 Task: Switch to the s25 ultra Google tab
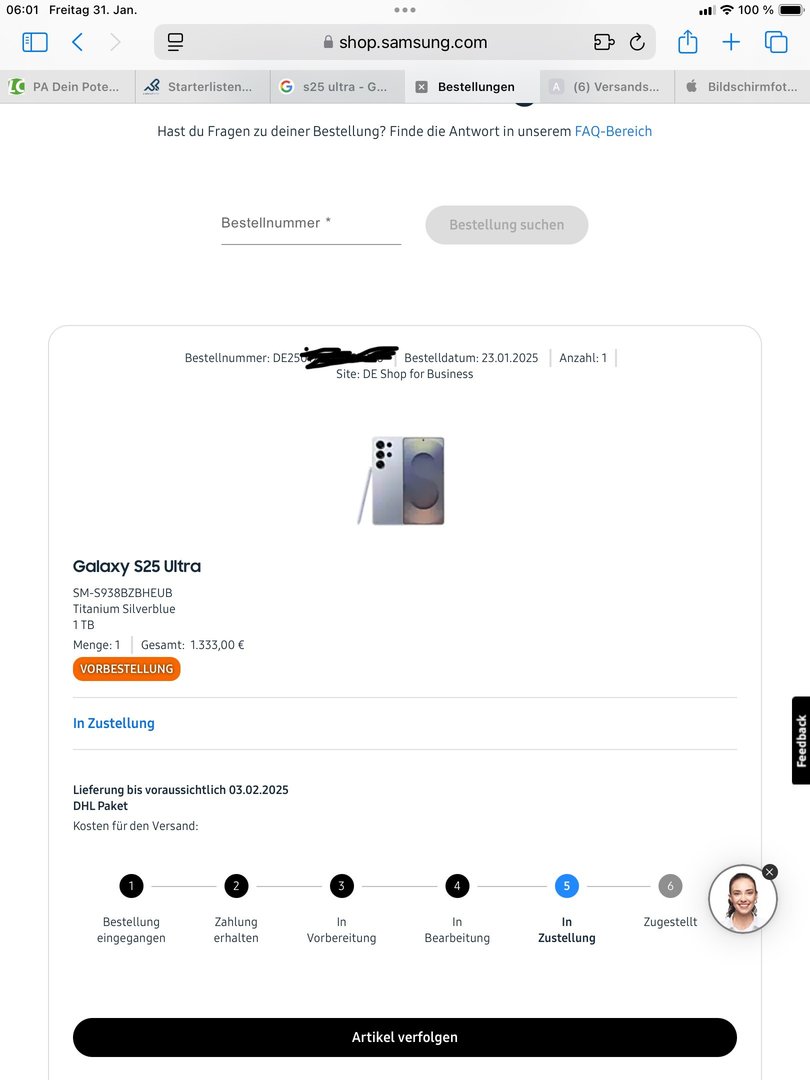[x=338, y=87]
